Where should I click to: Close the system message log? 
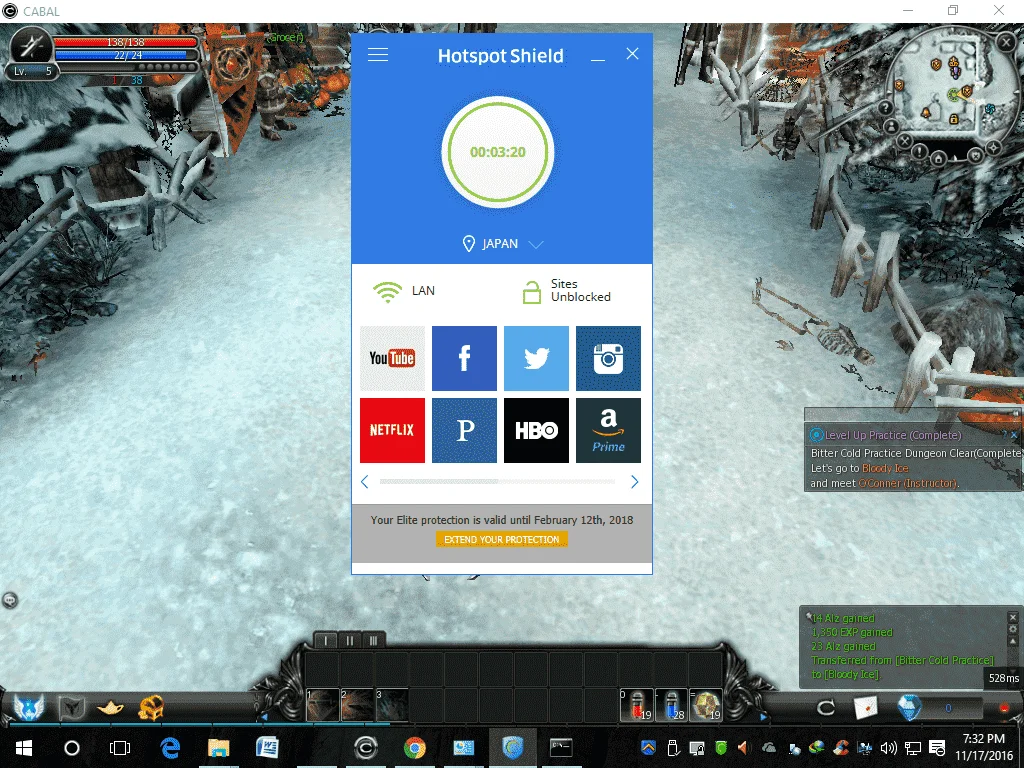click(1013, 617)
